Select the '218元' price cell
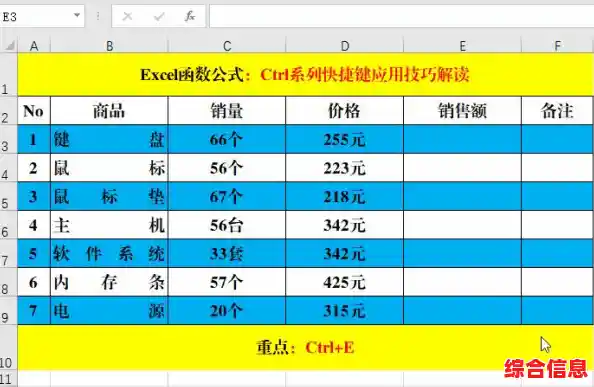The height and width of the screenshot is (387, 594). tap(344, 197)
